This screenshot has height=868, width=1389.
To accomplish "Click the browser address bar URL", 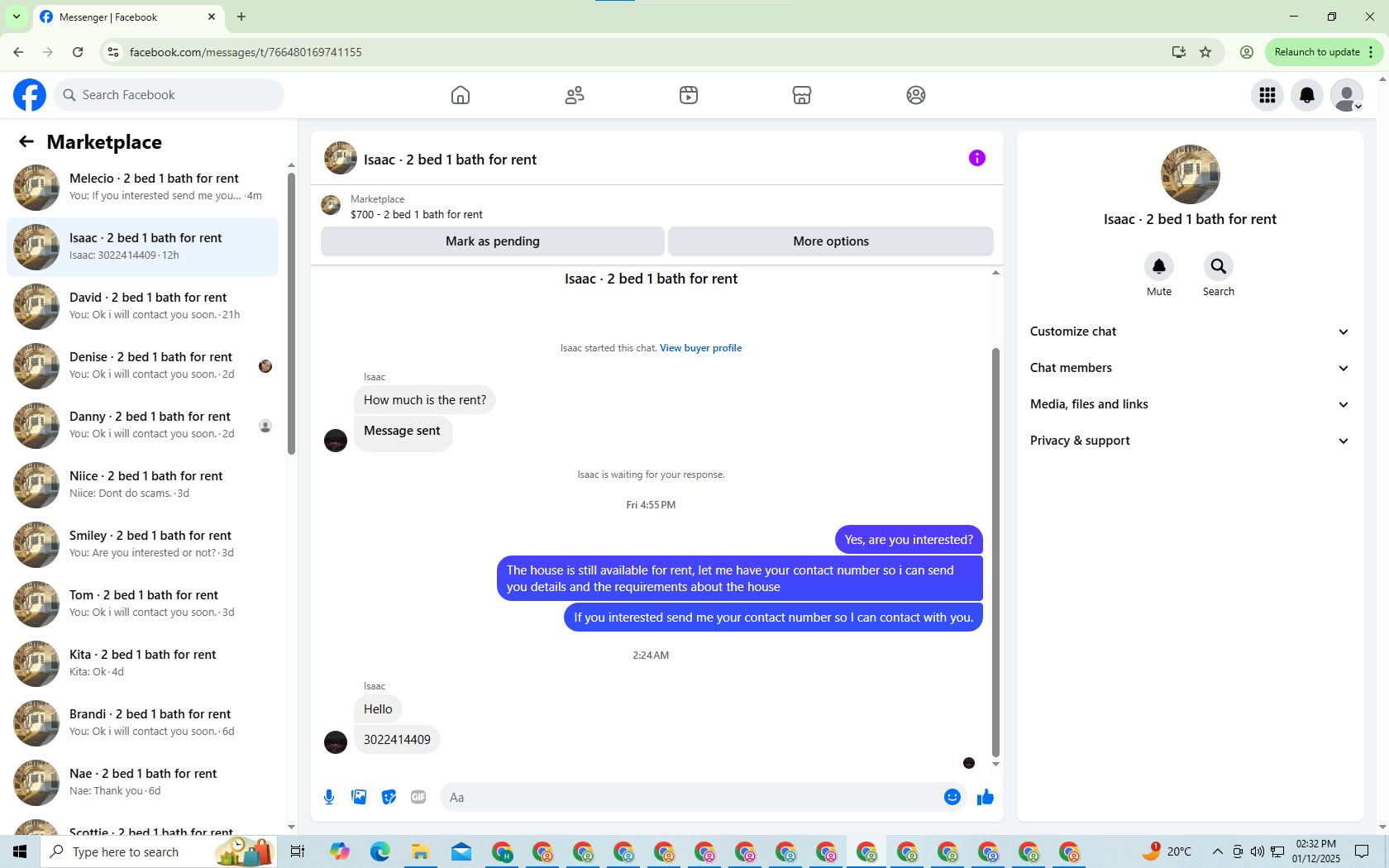I will click(246, 52).
